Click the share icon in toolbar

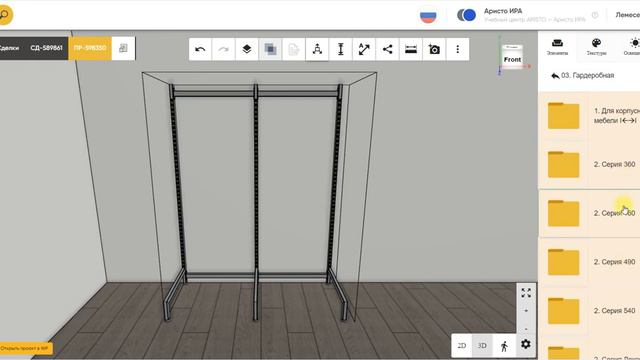coord(387,49)
